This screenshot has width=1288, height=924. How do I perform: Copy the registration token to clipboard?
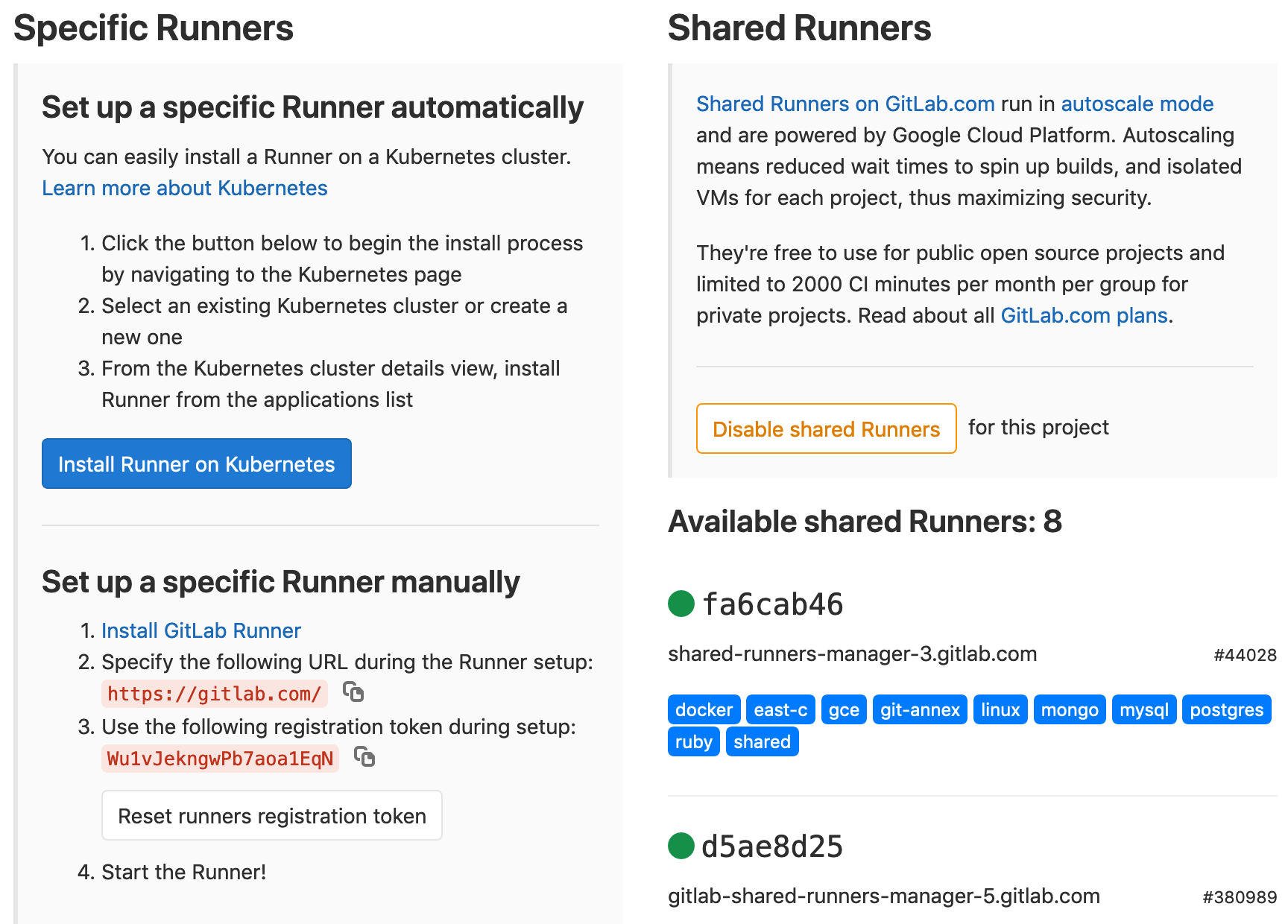(x=366, y=757)
